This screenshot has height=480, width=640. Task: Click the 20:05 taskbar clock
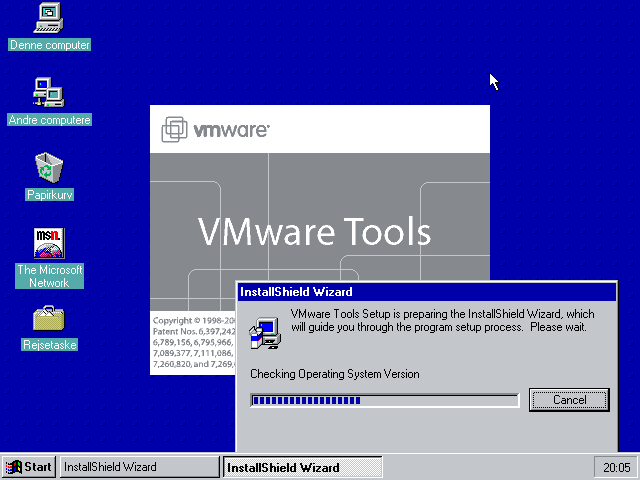coord(616,467)
